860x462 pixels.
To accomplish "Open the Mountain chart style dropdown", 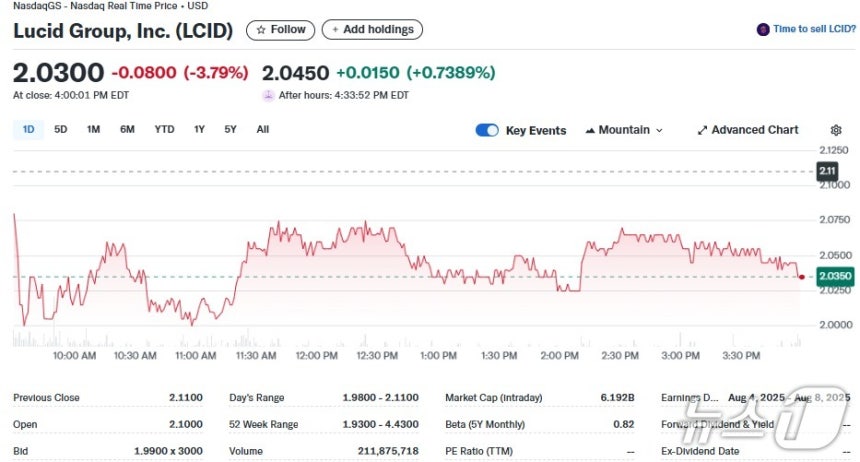I will [x=624, y=131].
